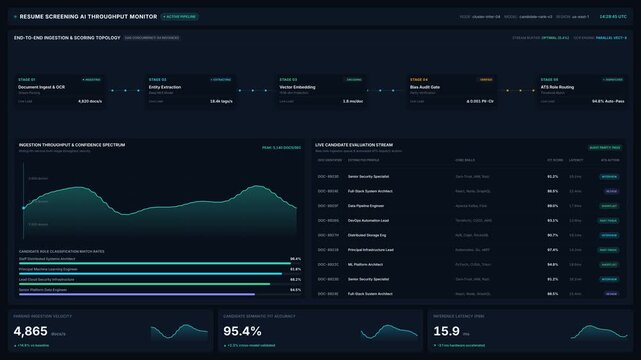Click the ATS action badge for Distributed Storage Eng
The width and height of the screenshot is (641, 360).
pyautogui.click(x=609, y=235)
